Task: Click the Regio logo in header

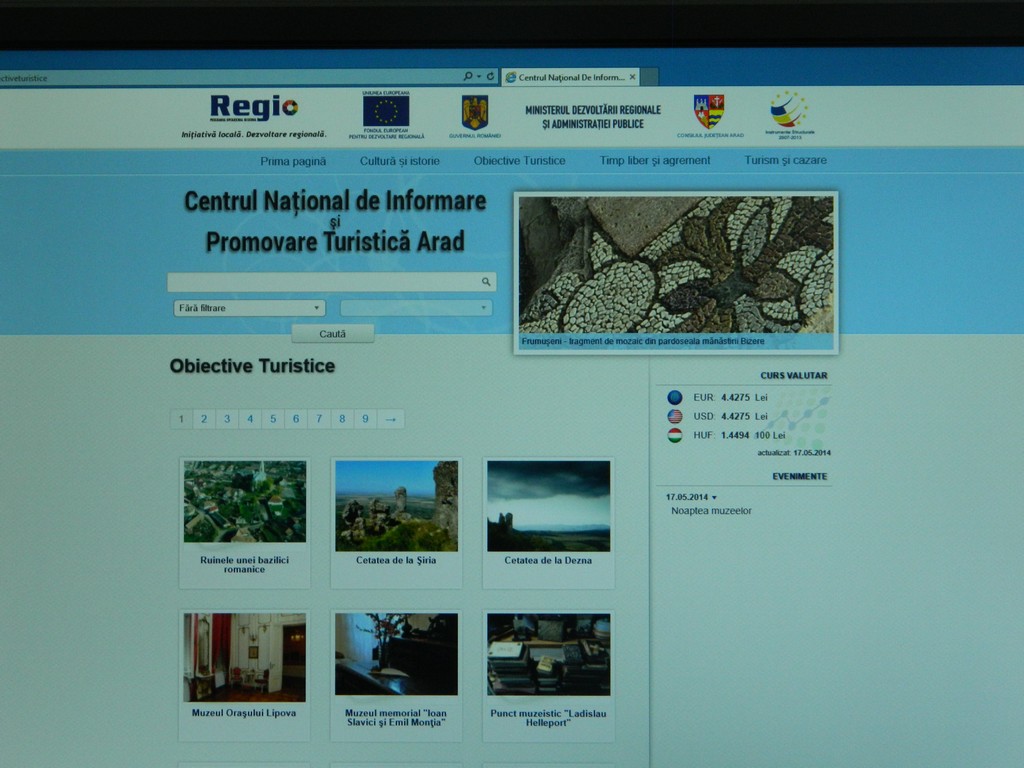Action: [254, 108]
